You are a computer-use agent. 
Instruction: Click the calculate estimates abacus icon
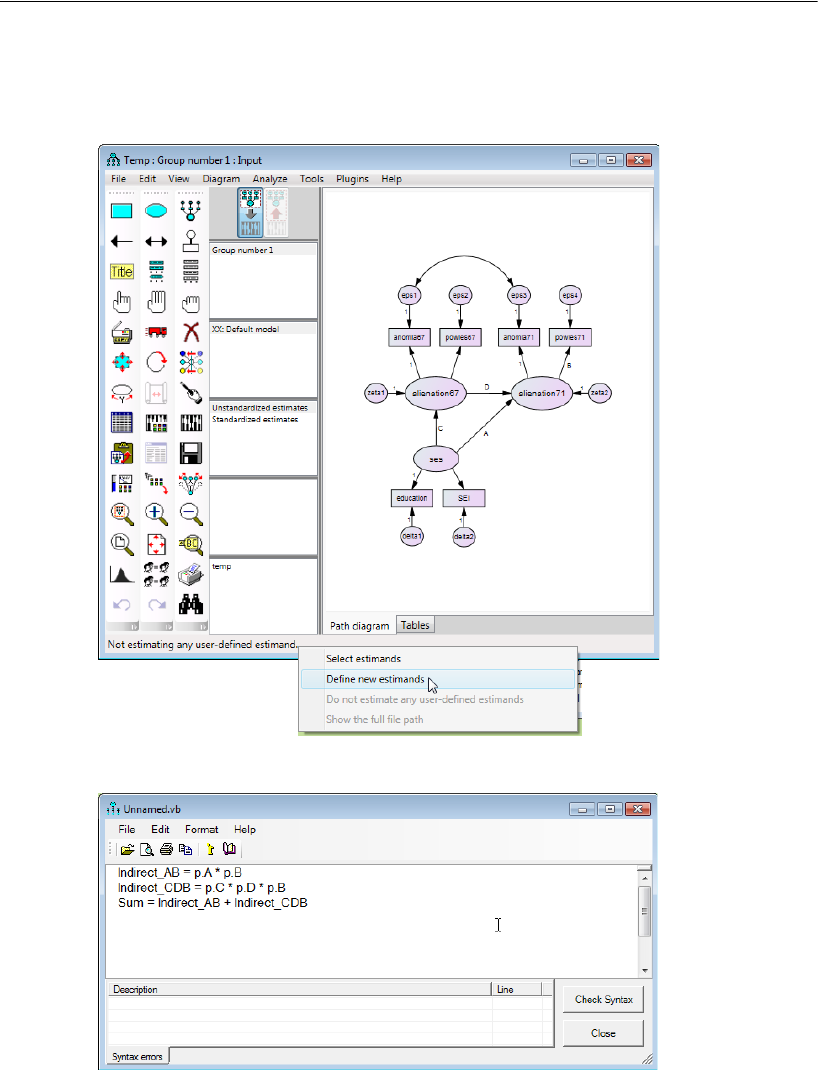(x=191, y=423)
